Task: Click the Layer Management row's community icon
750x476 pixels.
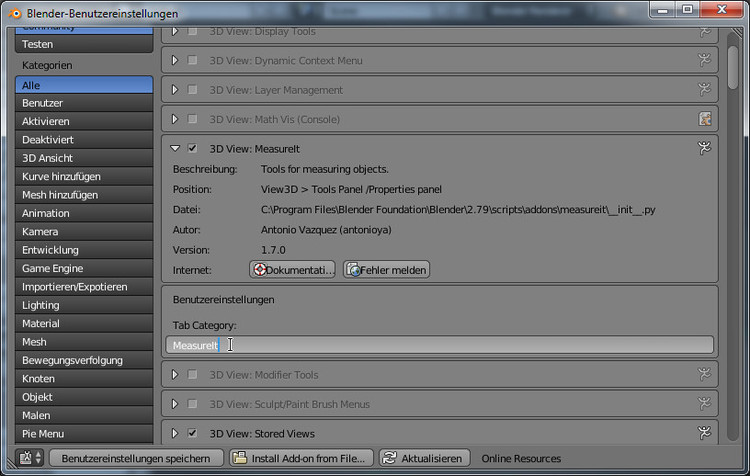Action: (x=705, y=89)
